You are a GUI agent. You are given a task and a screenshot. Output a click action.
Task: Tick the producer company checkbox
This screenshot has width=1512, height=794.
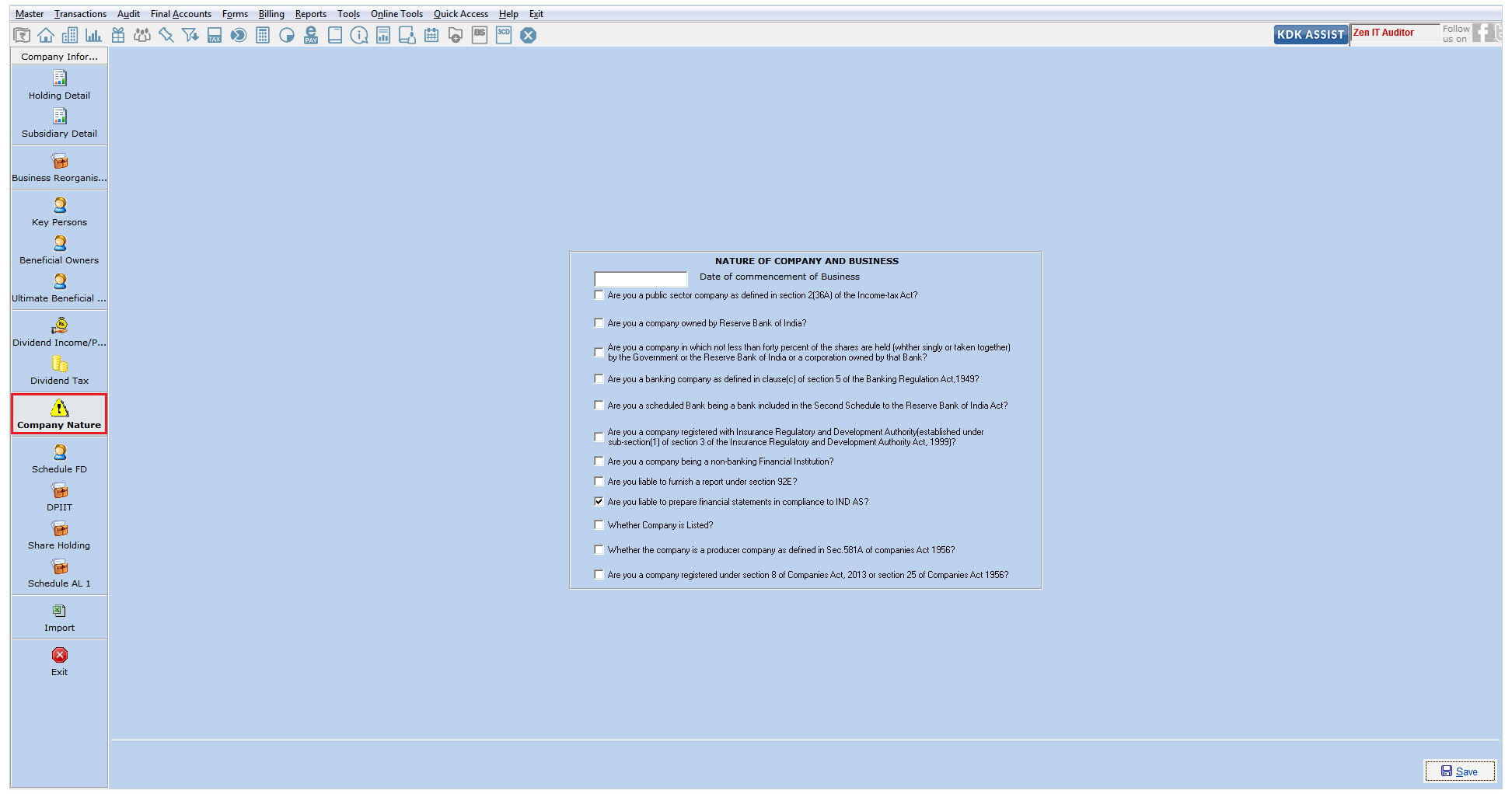599,550
